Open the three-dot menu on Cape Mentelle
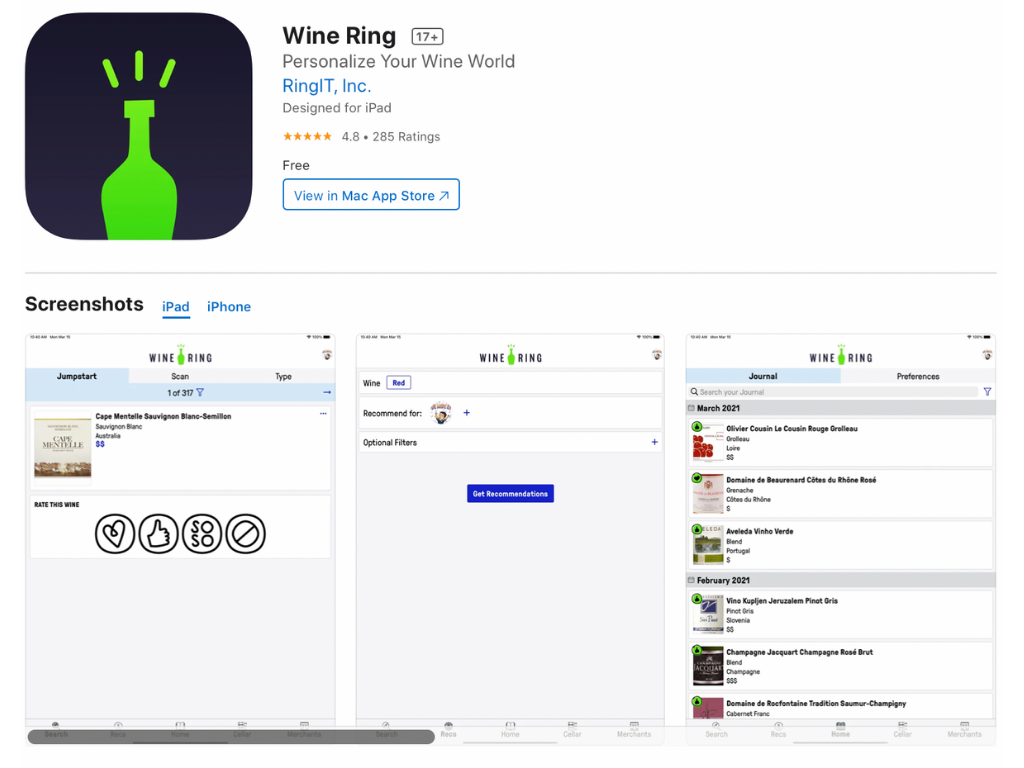Screen dimensions: 1024x768 (x=323, y=414)
